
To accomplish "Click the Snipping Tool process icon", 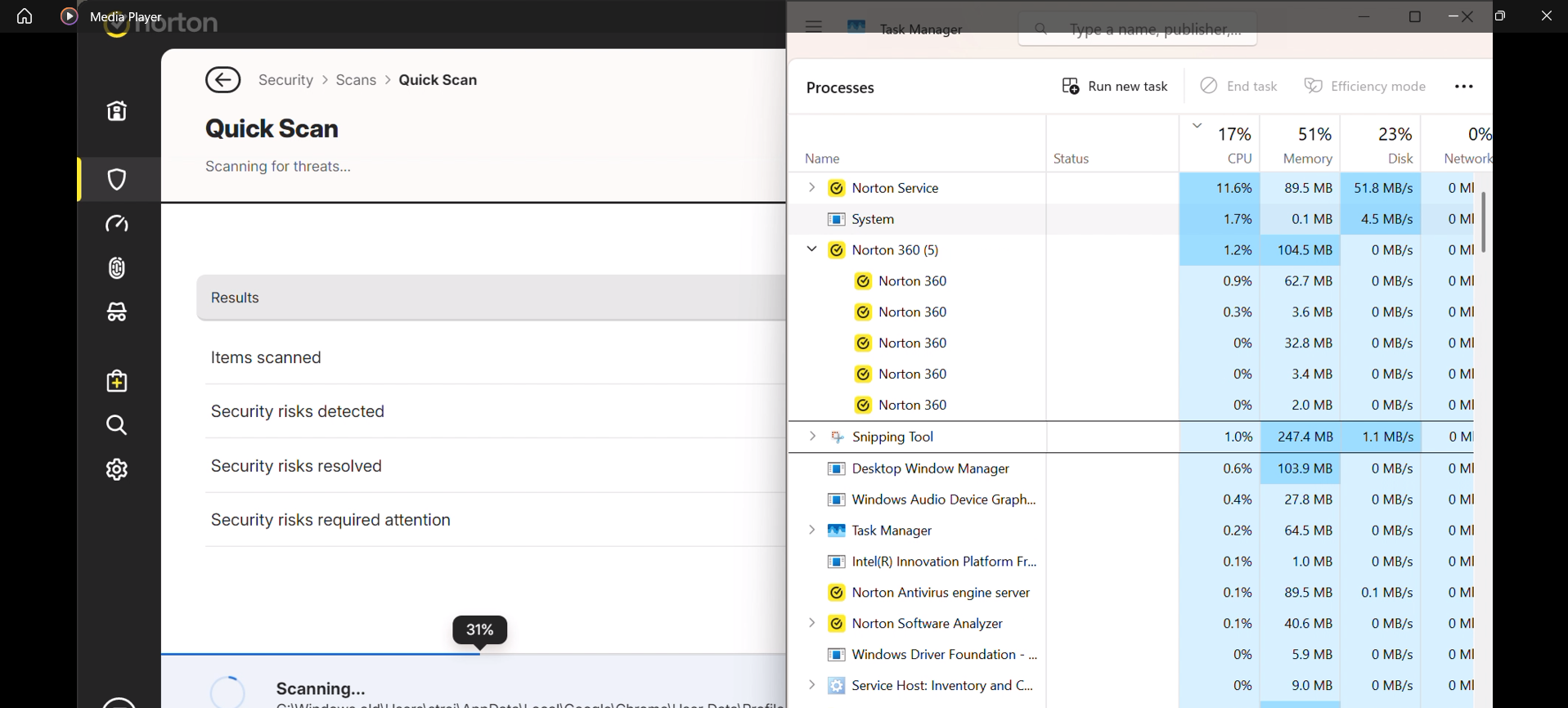I will (836, 437).
